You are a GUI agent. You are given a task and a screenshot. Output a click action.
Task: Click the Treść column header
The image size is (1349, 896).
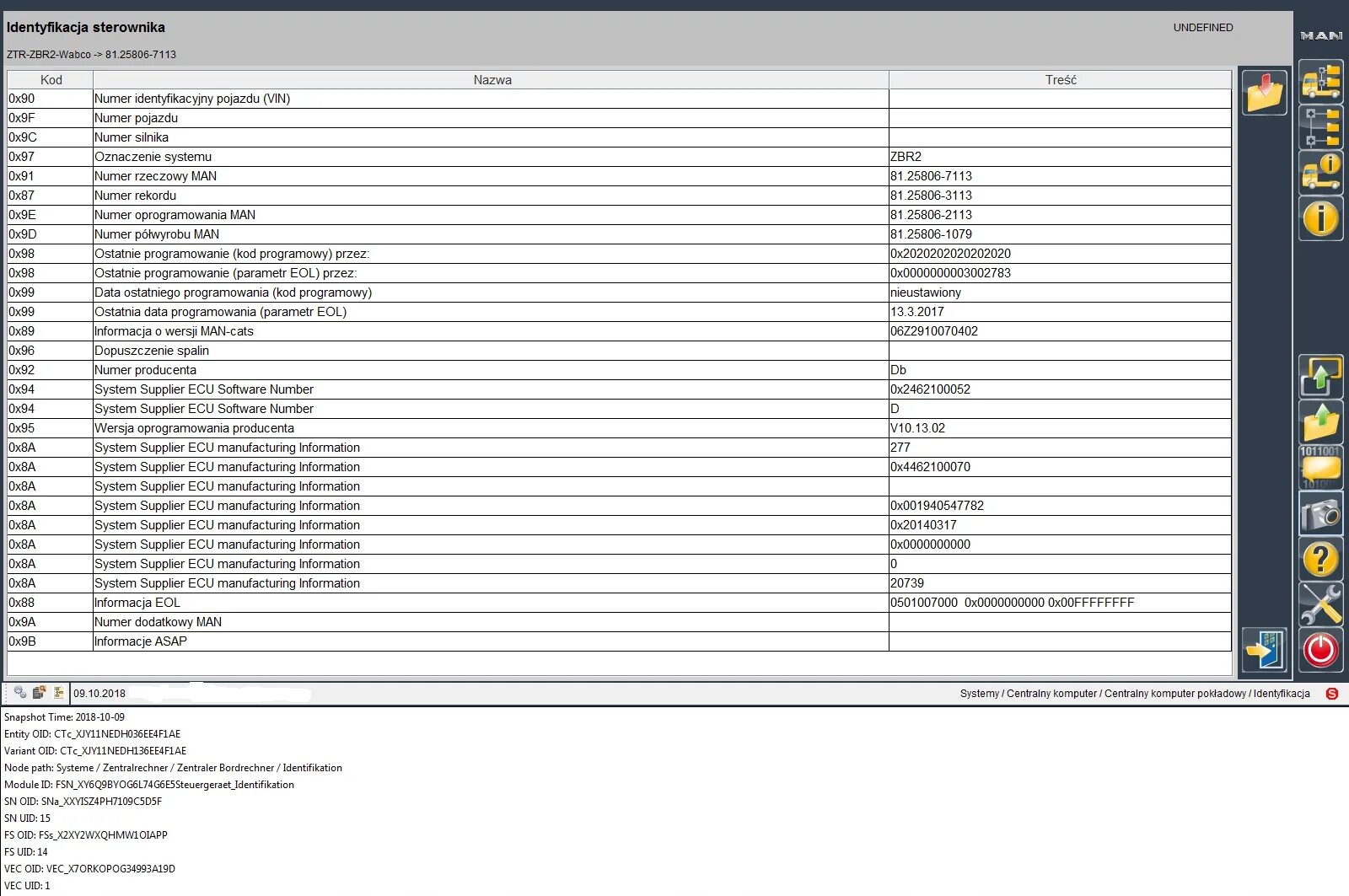pos(1061,80)
